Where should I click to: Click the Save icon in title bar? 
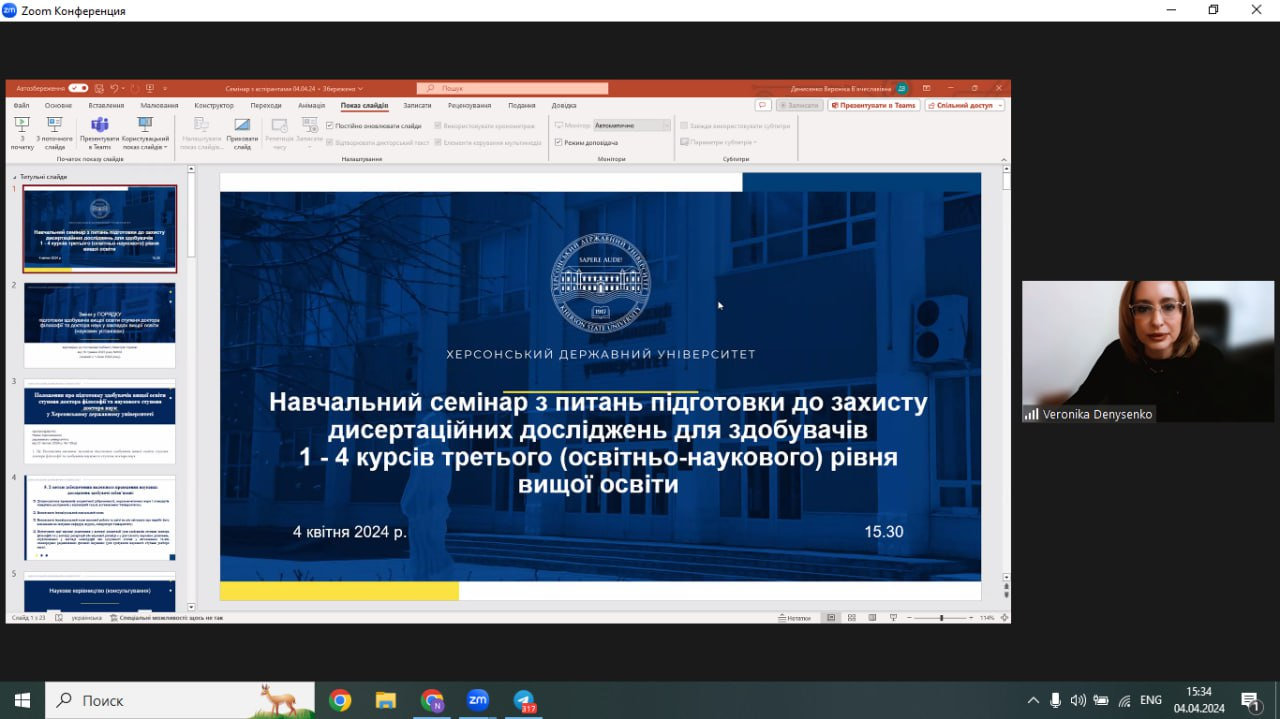(100, 88)
